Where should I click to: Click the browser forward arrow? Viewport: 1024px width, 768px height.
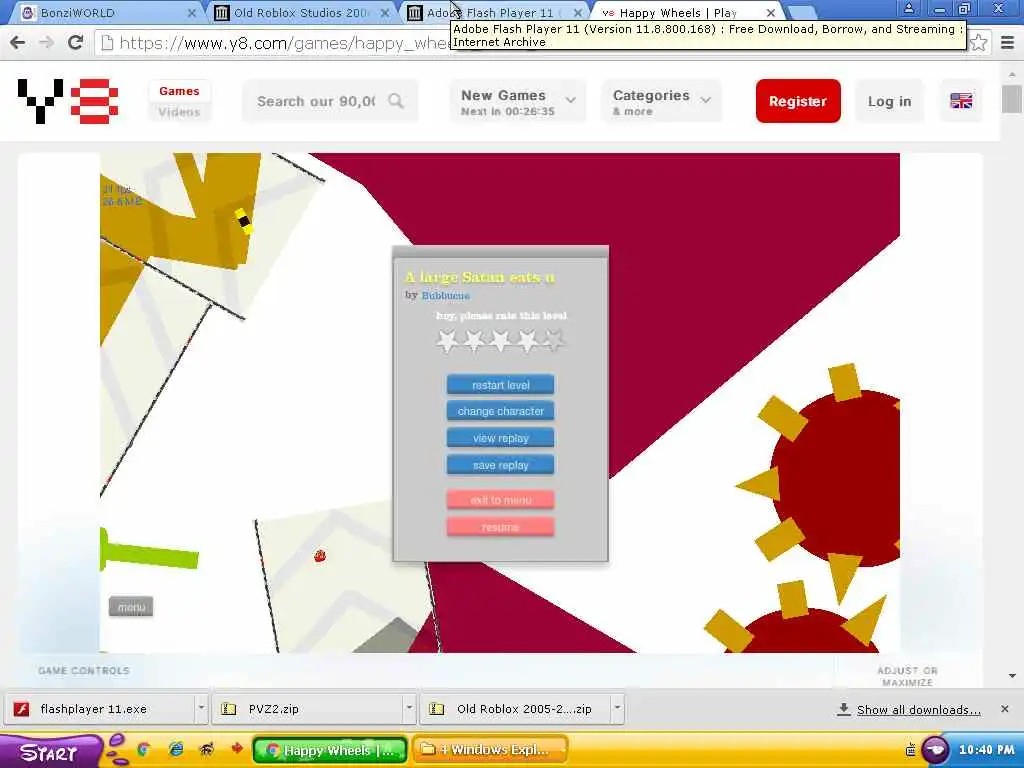tap(46, 42)
